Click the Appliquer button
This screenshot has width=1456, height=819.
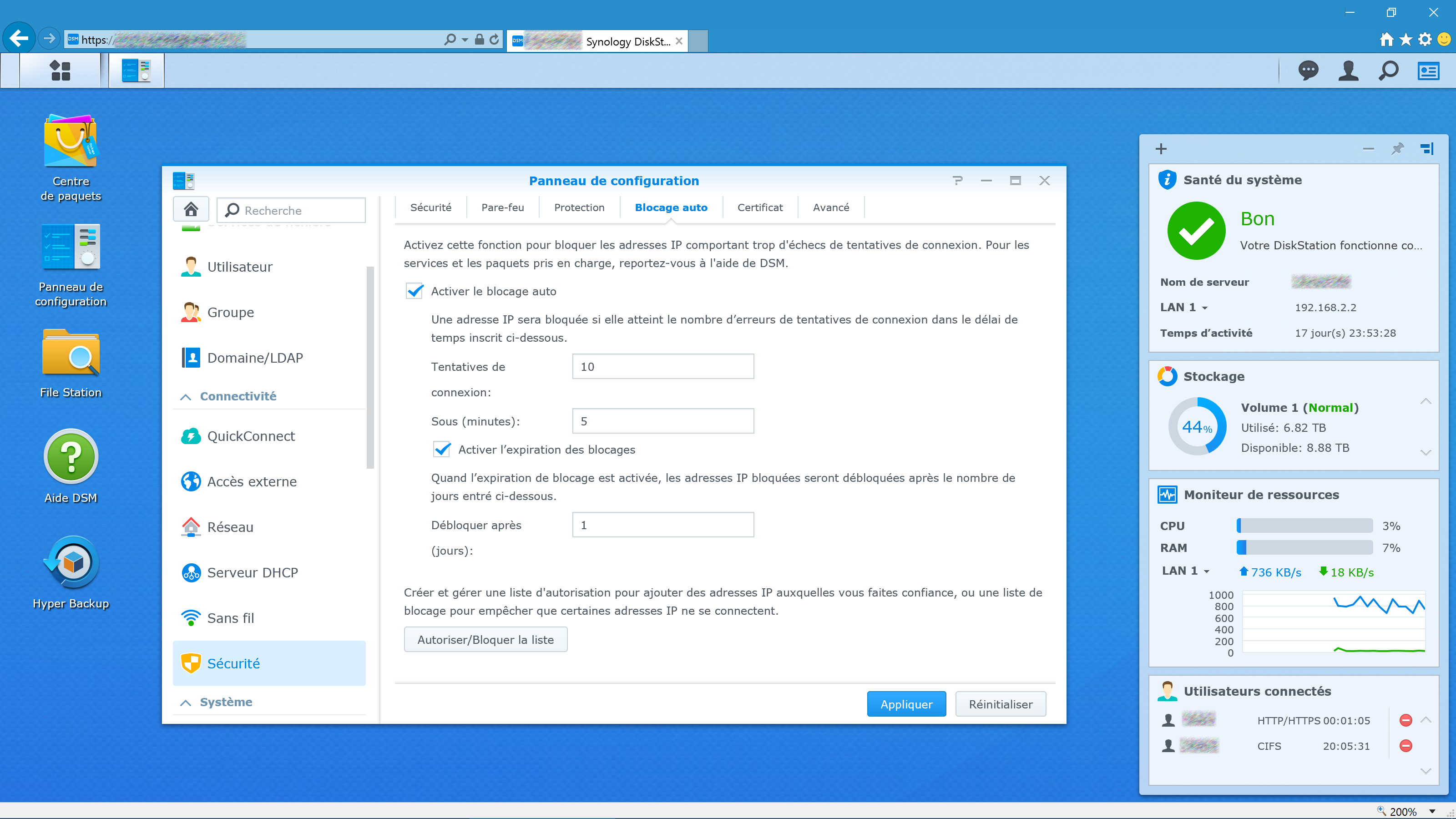pos(906,704)
